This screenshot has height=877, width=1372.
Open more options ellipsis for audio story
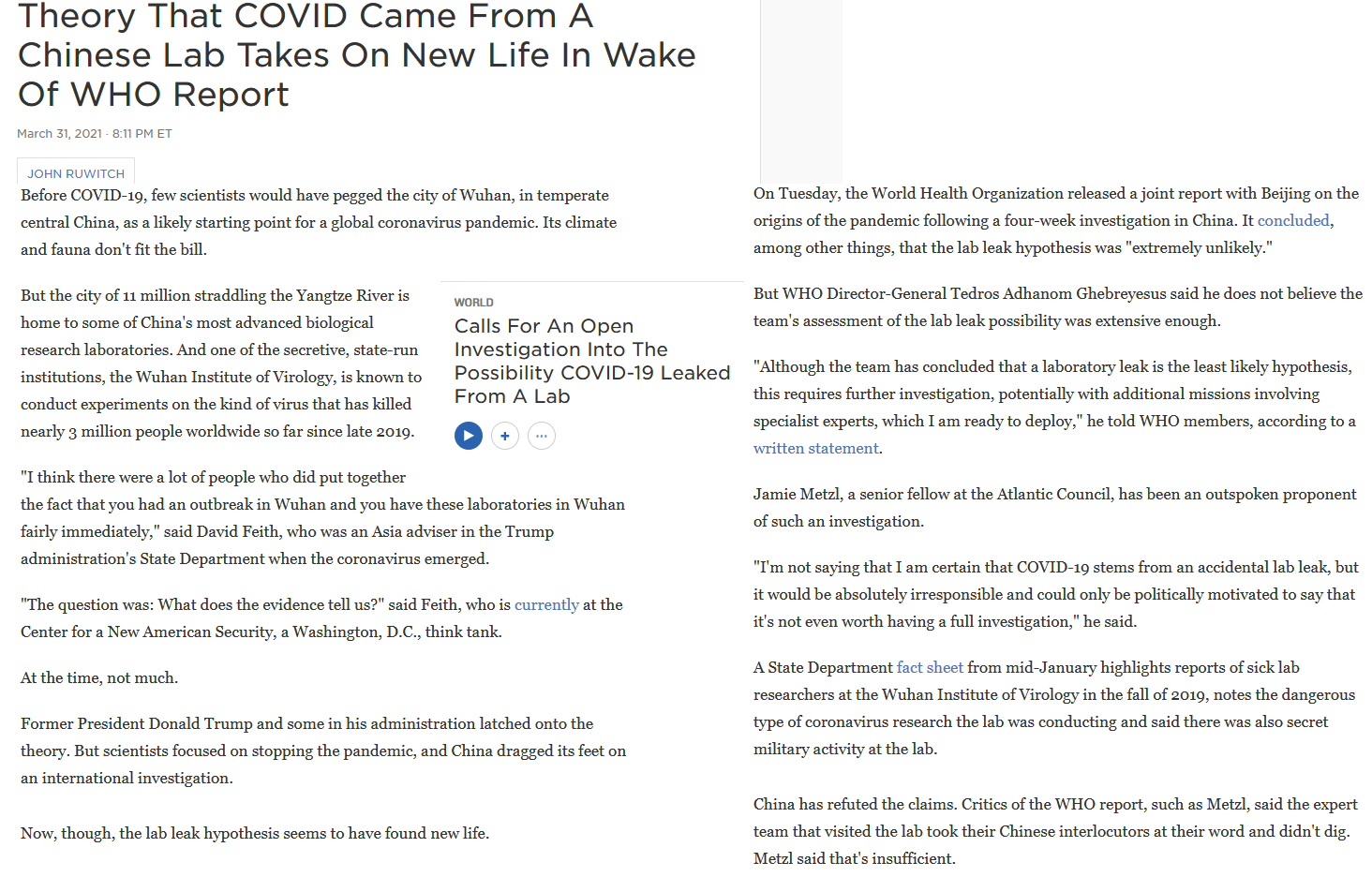pyautogui.click(x=542, y=436)
